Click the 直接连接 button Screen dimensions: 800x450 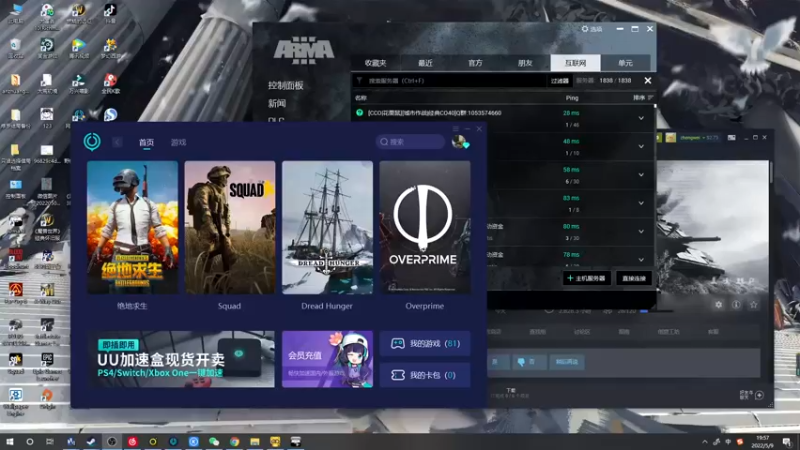click(634, 278)
